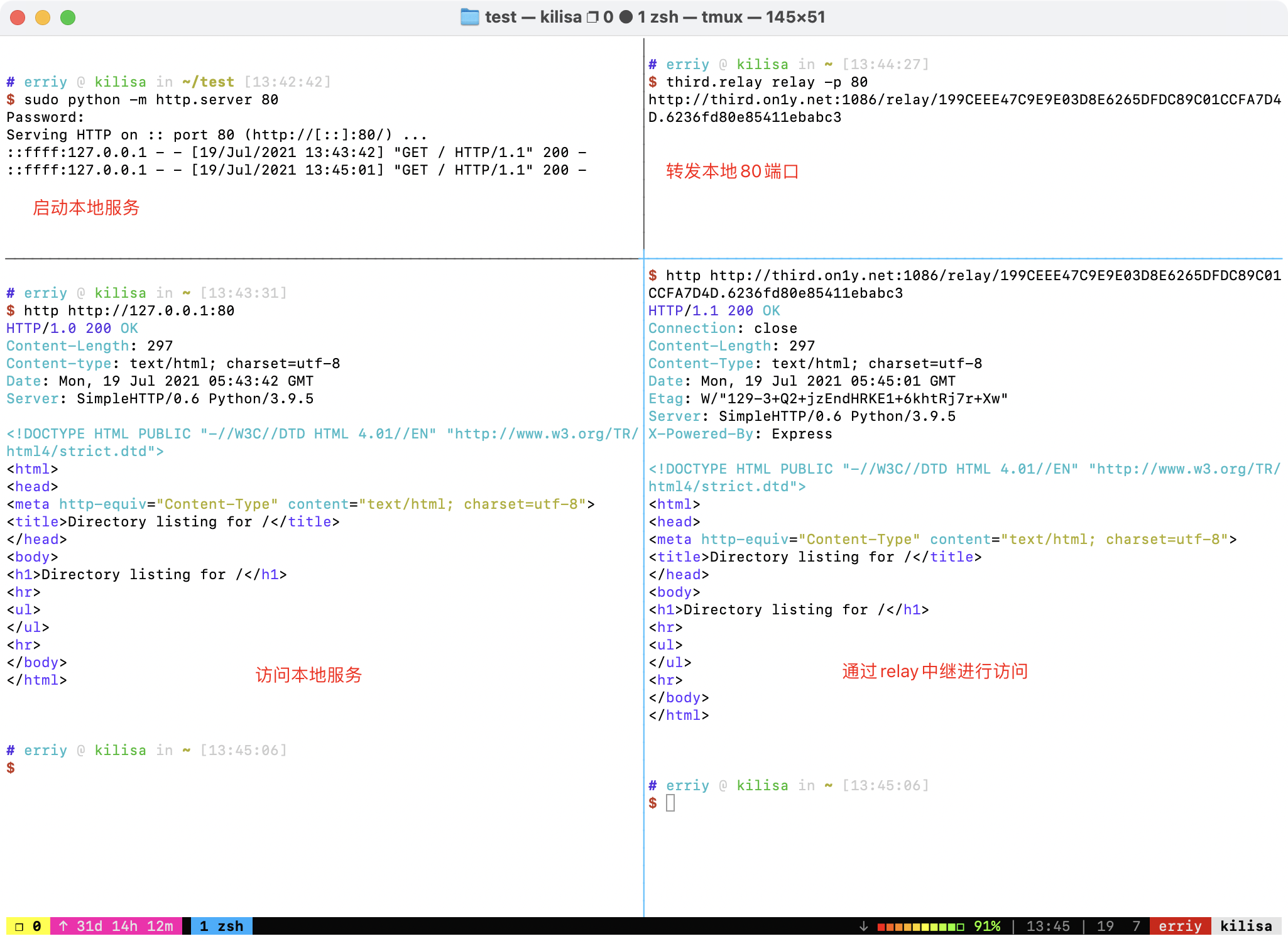Click the 'sudo python -m http.server 80' command
Viewport: 1288px width, 941px height.
151,100
